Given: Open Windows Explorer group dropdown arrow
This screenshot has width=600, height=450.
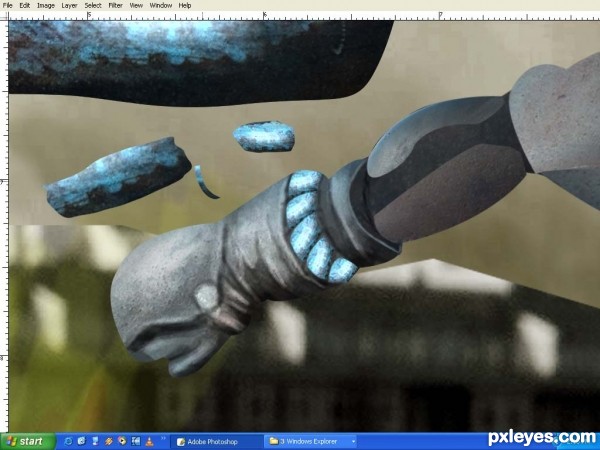Looking at the screenshot, I should pos(353,442).
